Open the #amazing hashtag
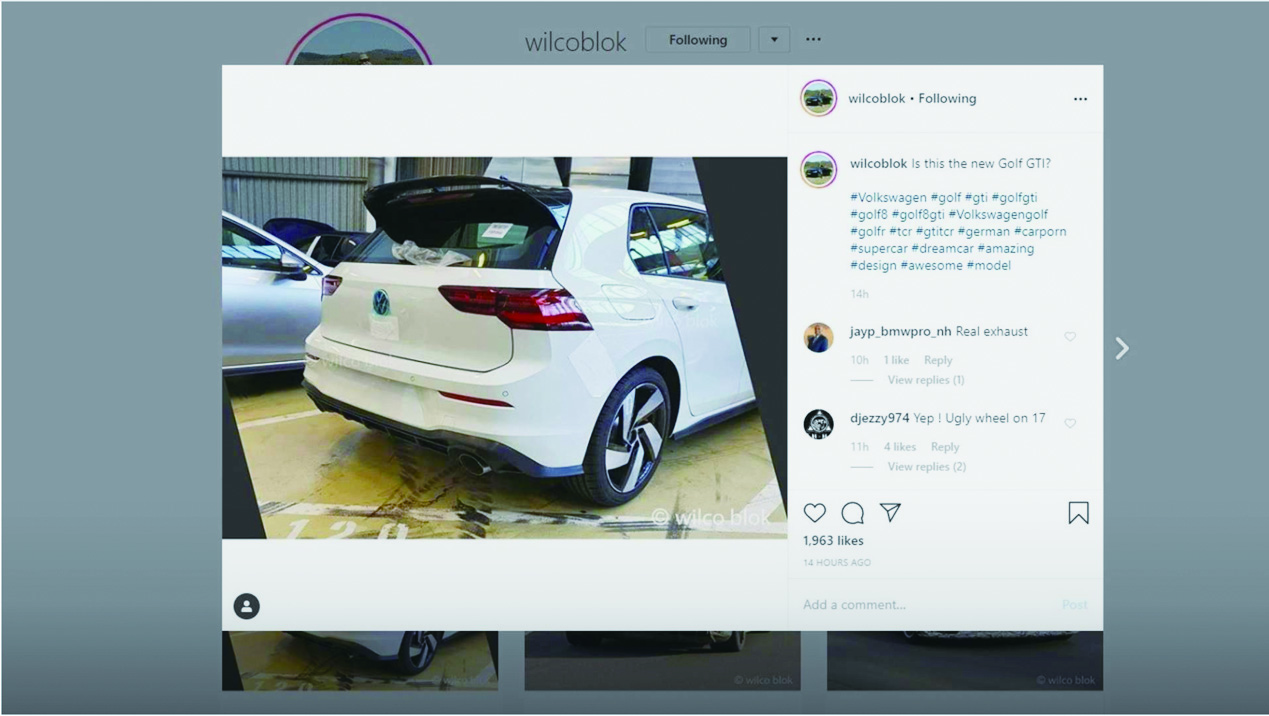 (1006, 249)
